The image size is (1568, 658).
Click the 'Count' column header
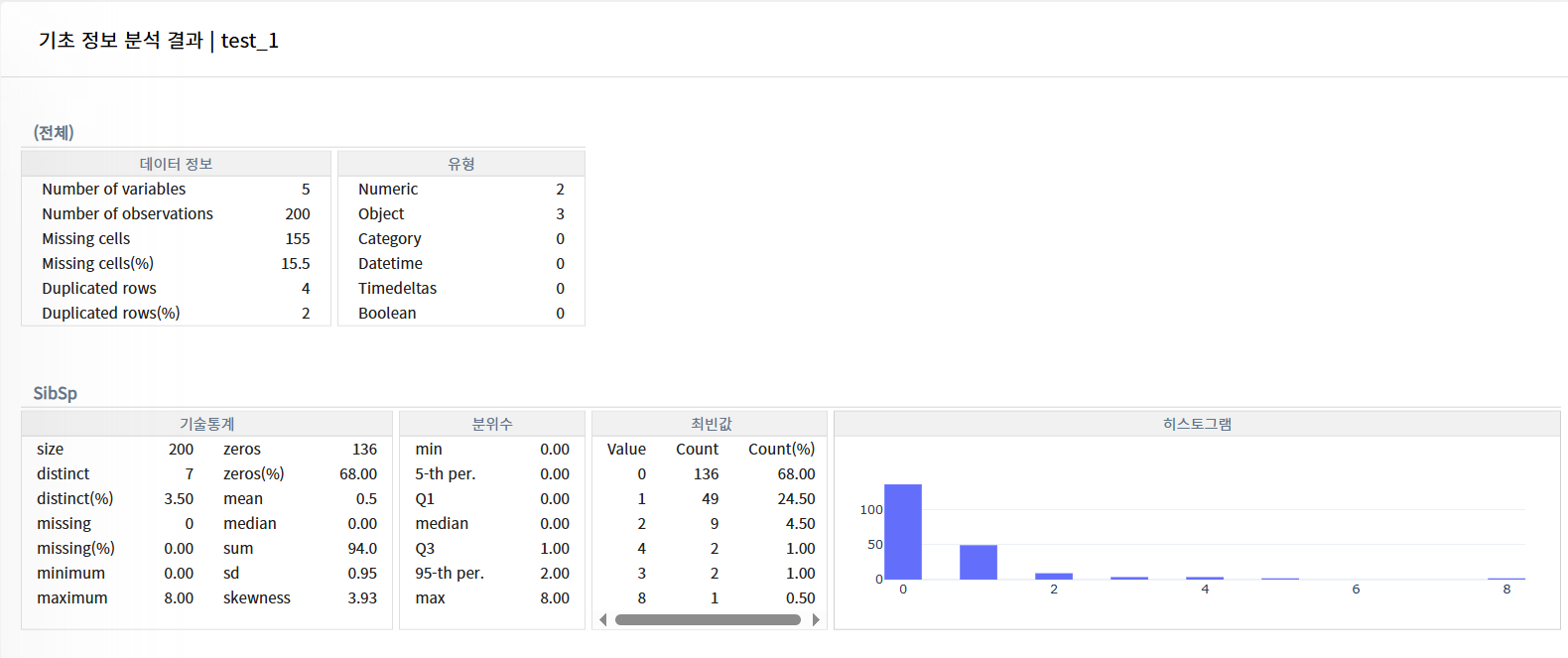pyautogui.click(x=697, y=449)
